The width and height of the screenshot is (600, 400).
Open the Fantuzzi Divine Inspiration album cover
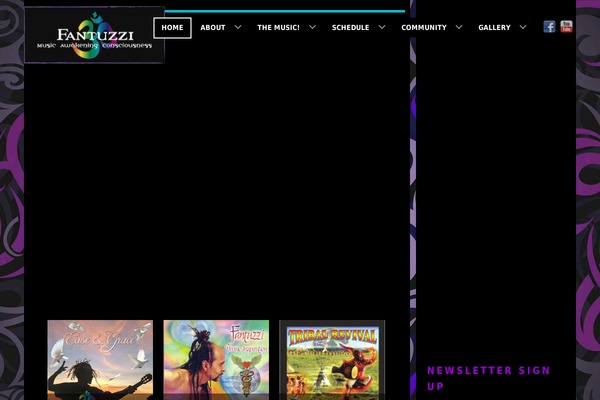click(216, 360)
